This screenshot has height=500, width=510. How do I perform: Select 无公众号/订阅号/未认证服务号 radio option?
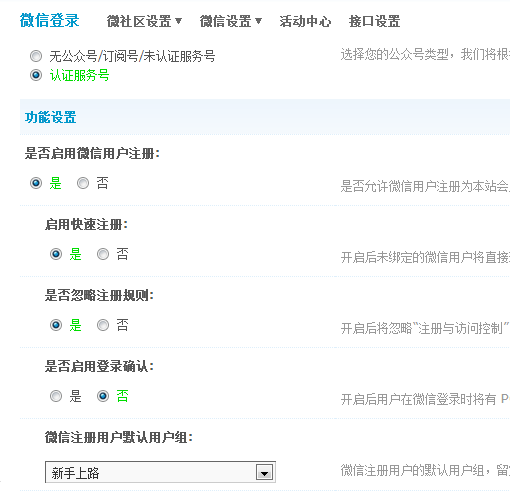(36, 56)
